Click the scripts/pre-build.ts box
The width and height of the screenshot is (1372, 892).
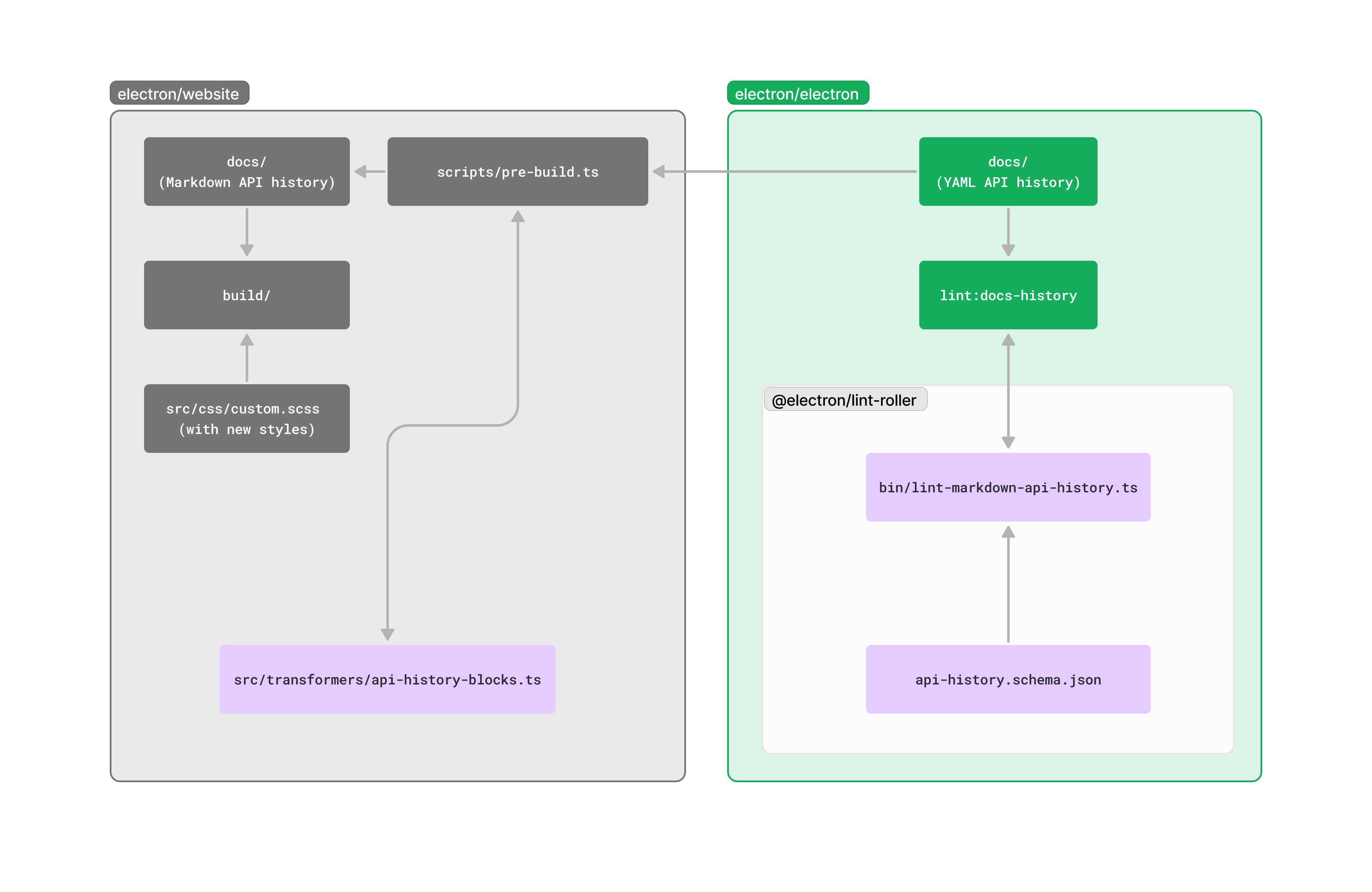tap(518, 171)
